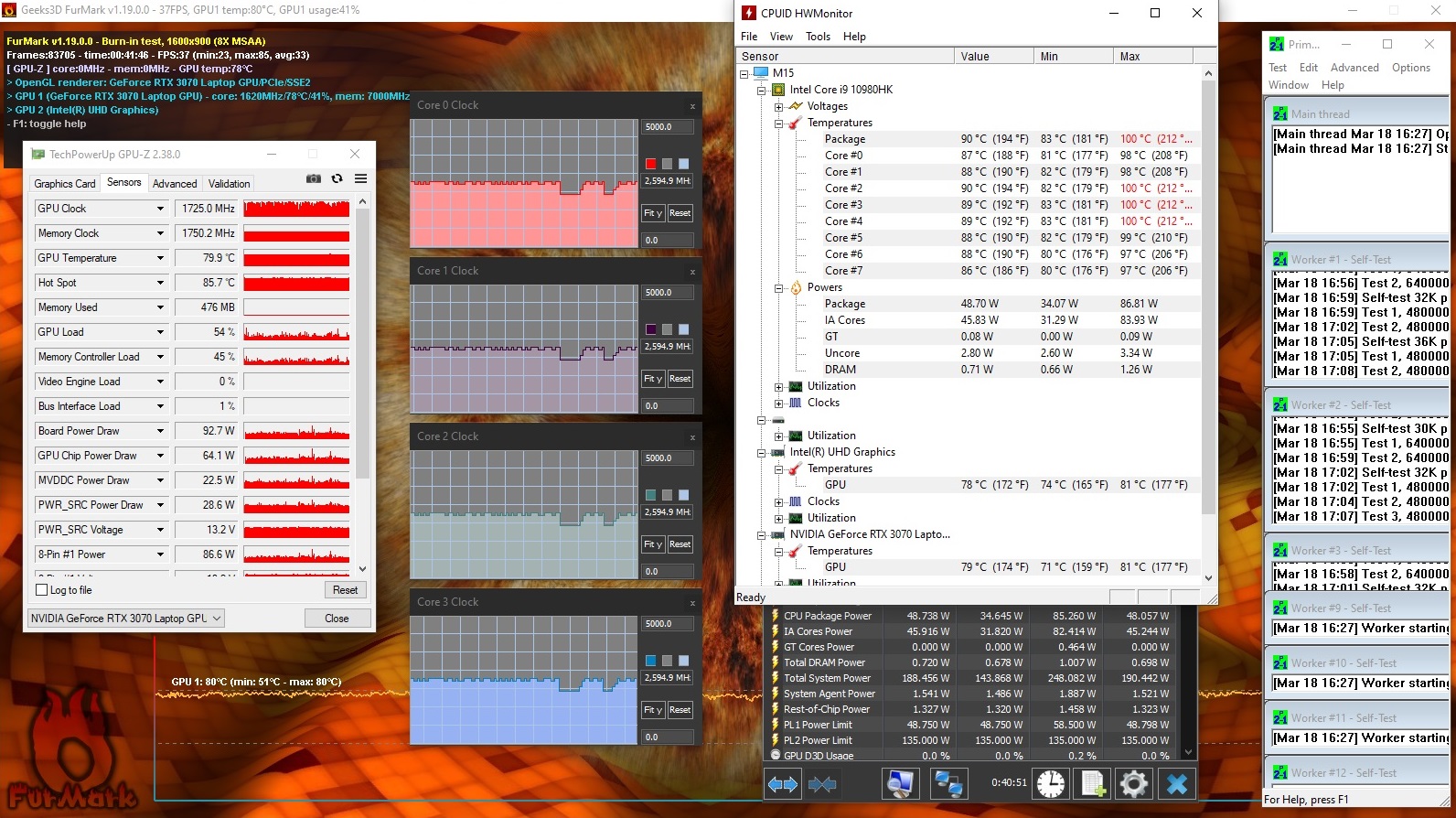This screenshot has width=1456, height=818.
Task: Click the HWMonitor title bar app icon
Action: click(749, 13)
